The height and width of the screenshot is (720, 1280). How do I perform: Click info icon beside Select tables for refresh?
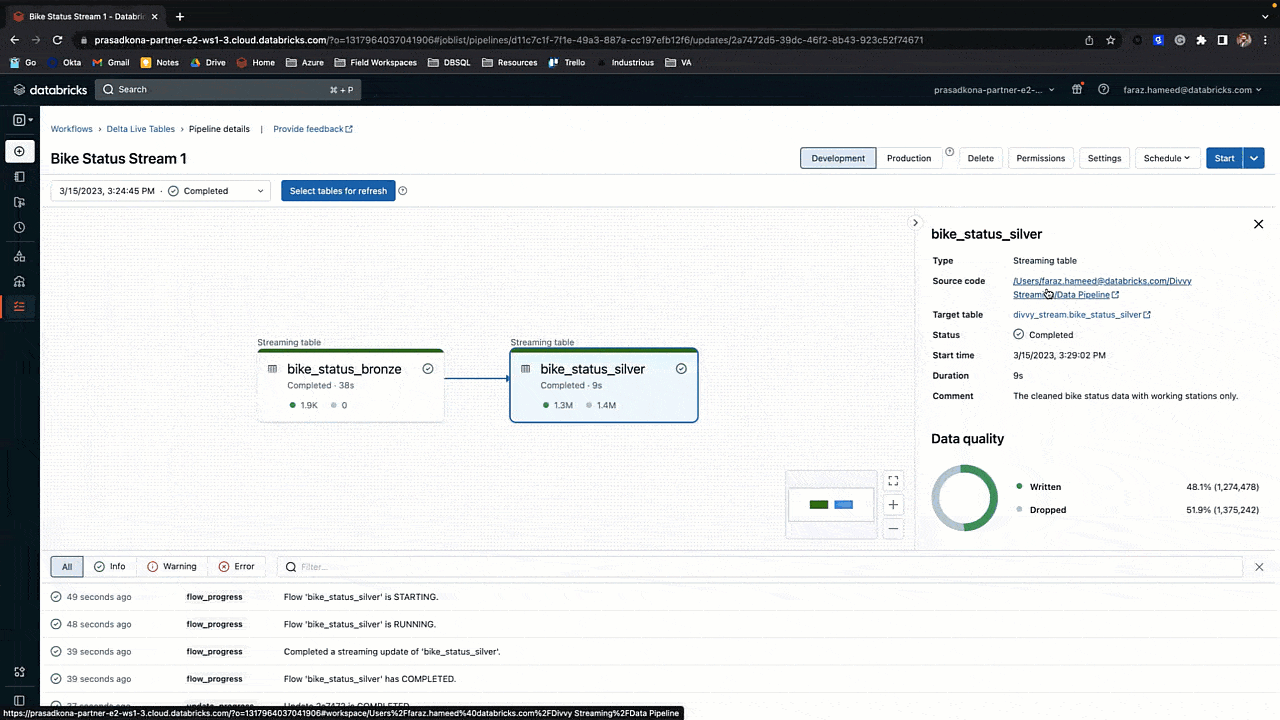403,191
